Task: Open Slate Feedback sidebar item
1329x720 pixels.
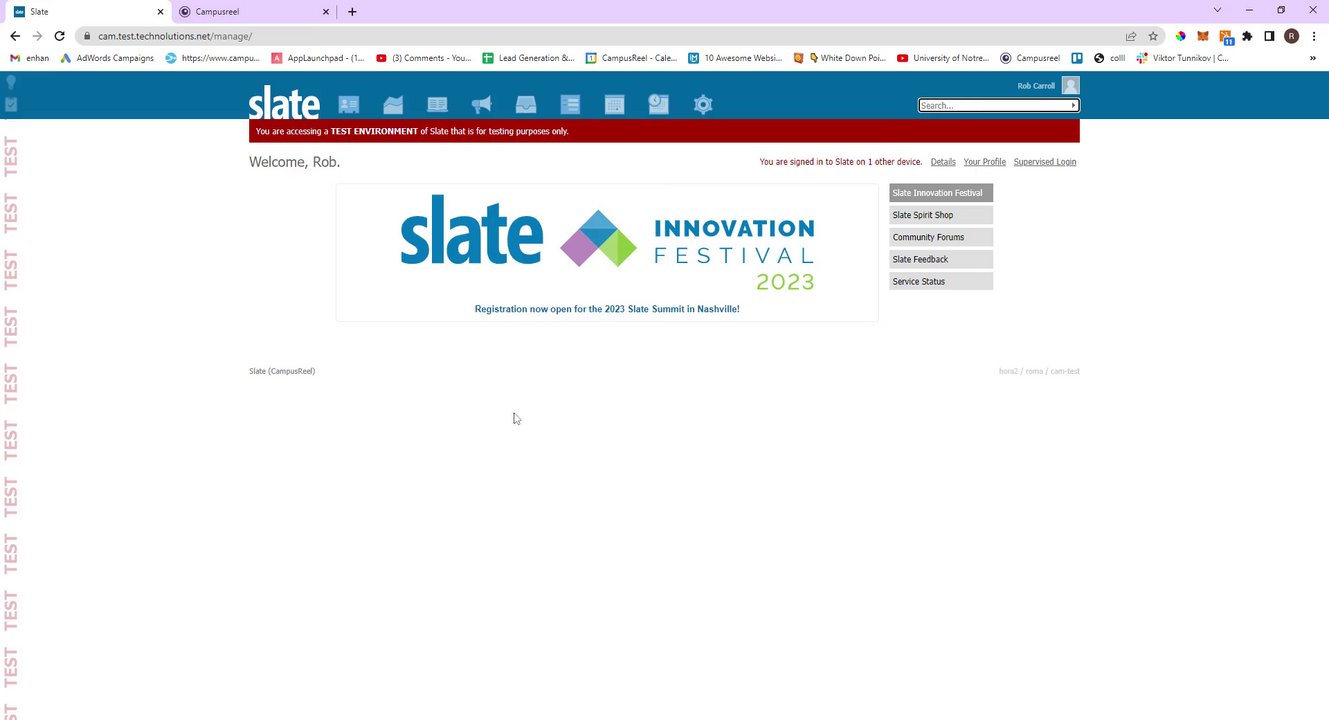Action: pyautogui.click(x=941, y=259)
